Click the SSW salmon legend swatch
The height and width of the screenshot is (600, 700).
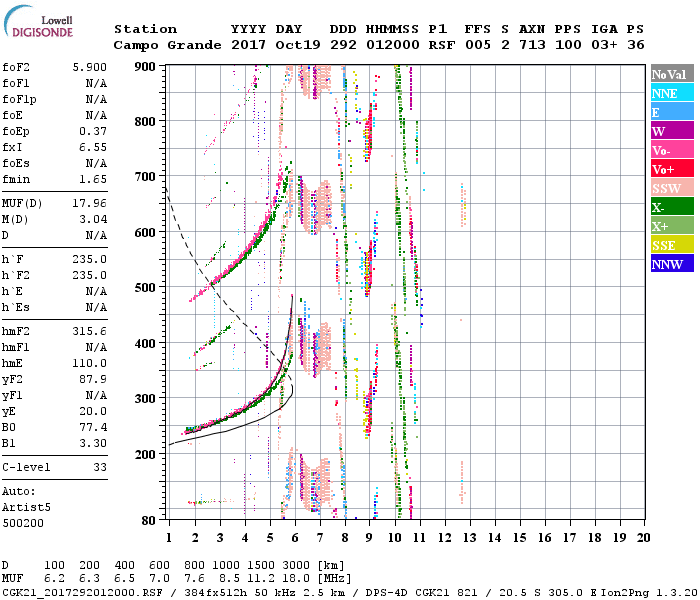672,188
